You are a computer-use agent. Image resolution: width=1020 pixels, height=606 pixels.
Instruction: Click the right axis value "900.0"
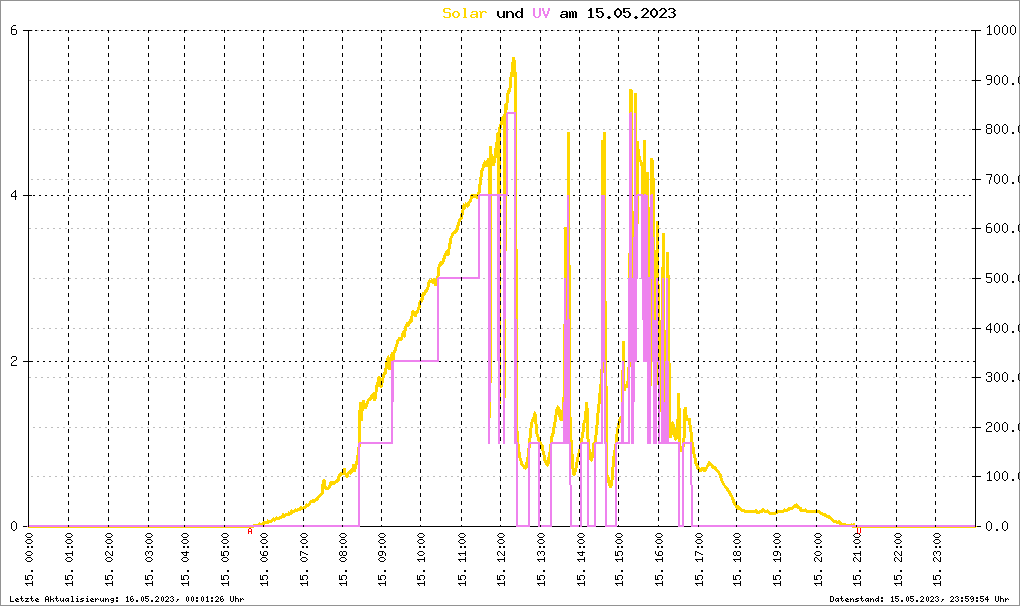pyautogui.click(x=1001, y=80)
